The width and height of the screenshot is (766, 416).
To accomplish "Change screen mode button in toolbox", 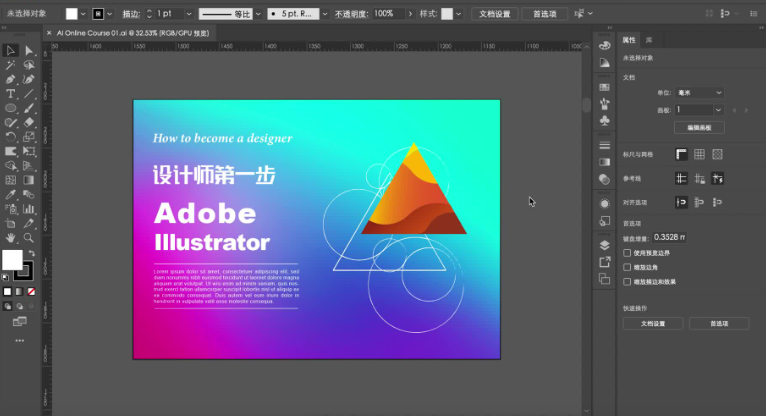I will [x=20, y=321].
